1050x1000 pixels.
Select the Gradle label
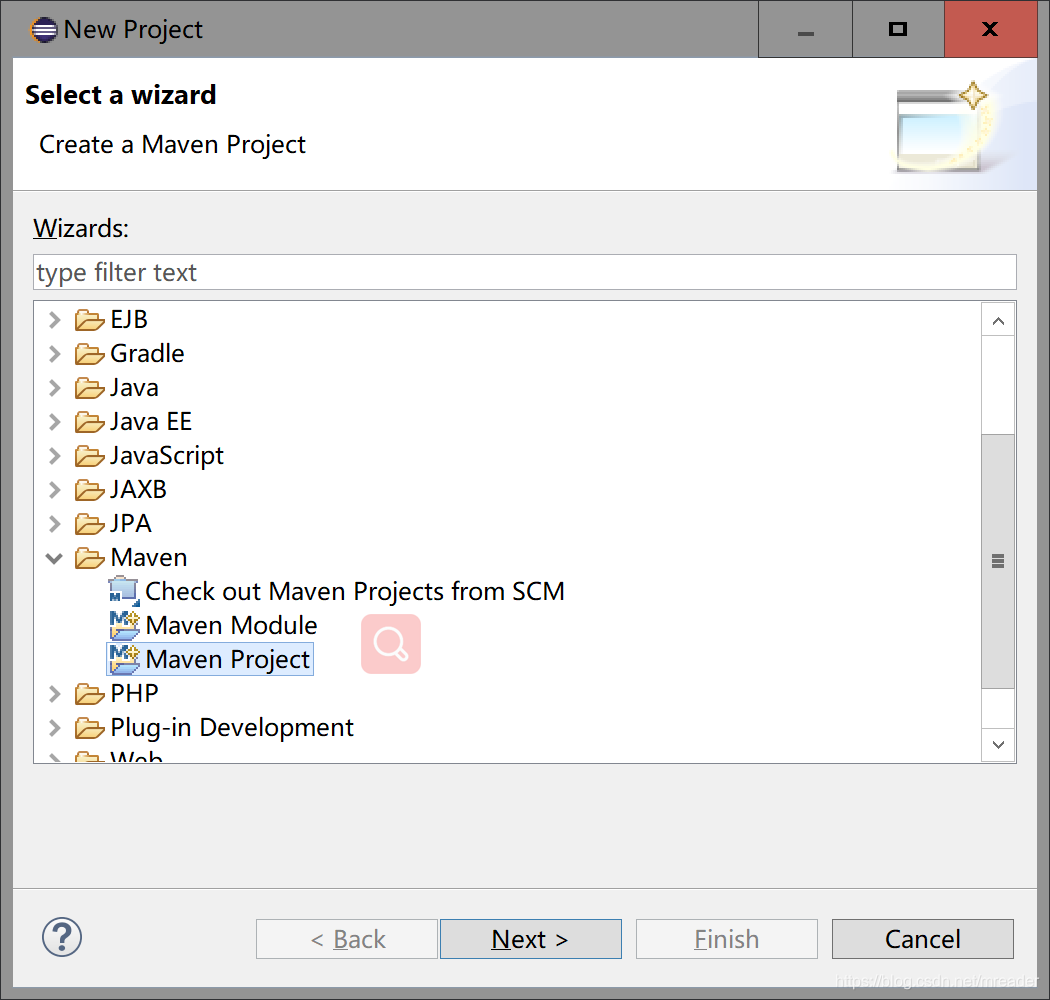147,354
